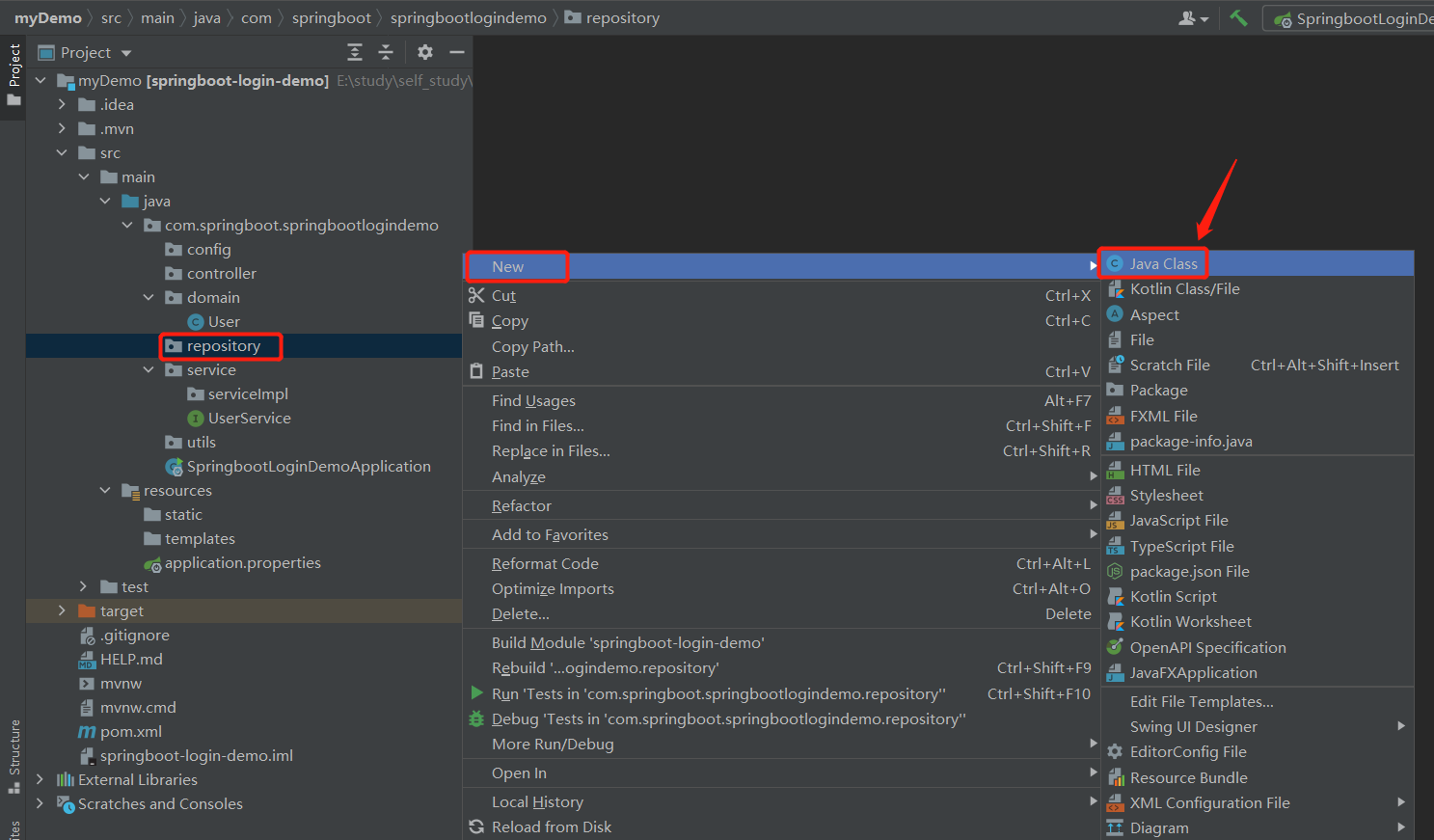Click the EditorConfig File gear icon

pos(1115,751)
